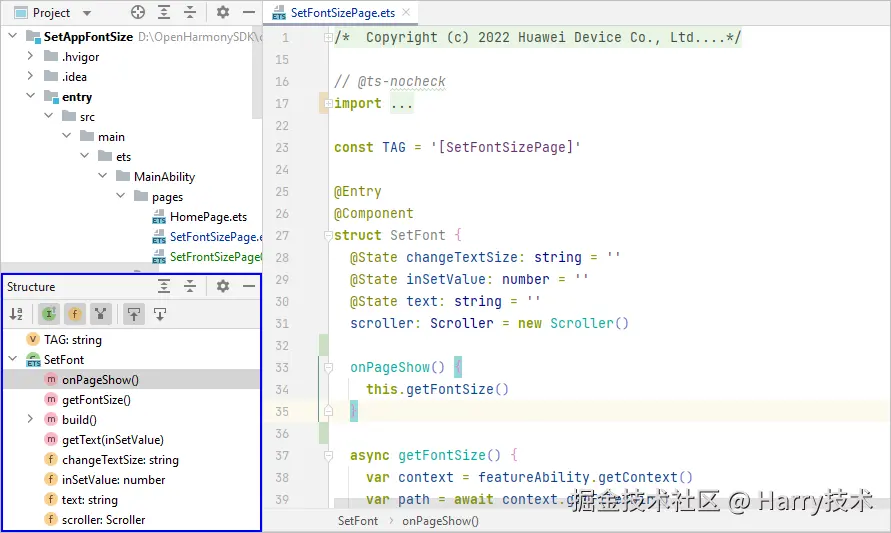Collapse all in the Project panel toolbar
This screenshot has height=533, width=891.
(190, 13)
